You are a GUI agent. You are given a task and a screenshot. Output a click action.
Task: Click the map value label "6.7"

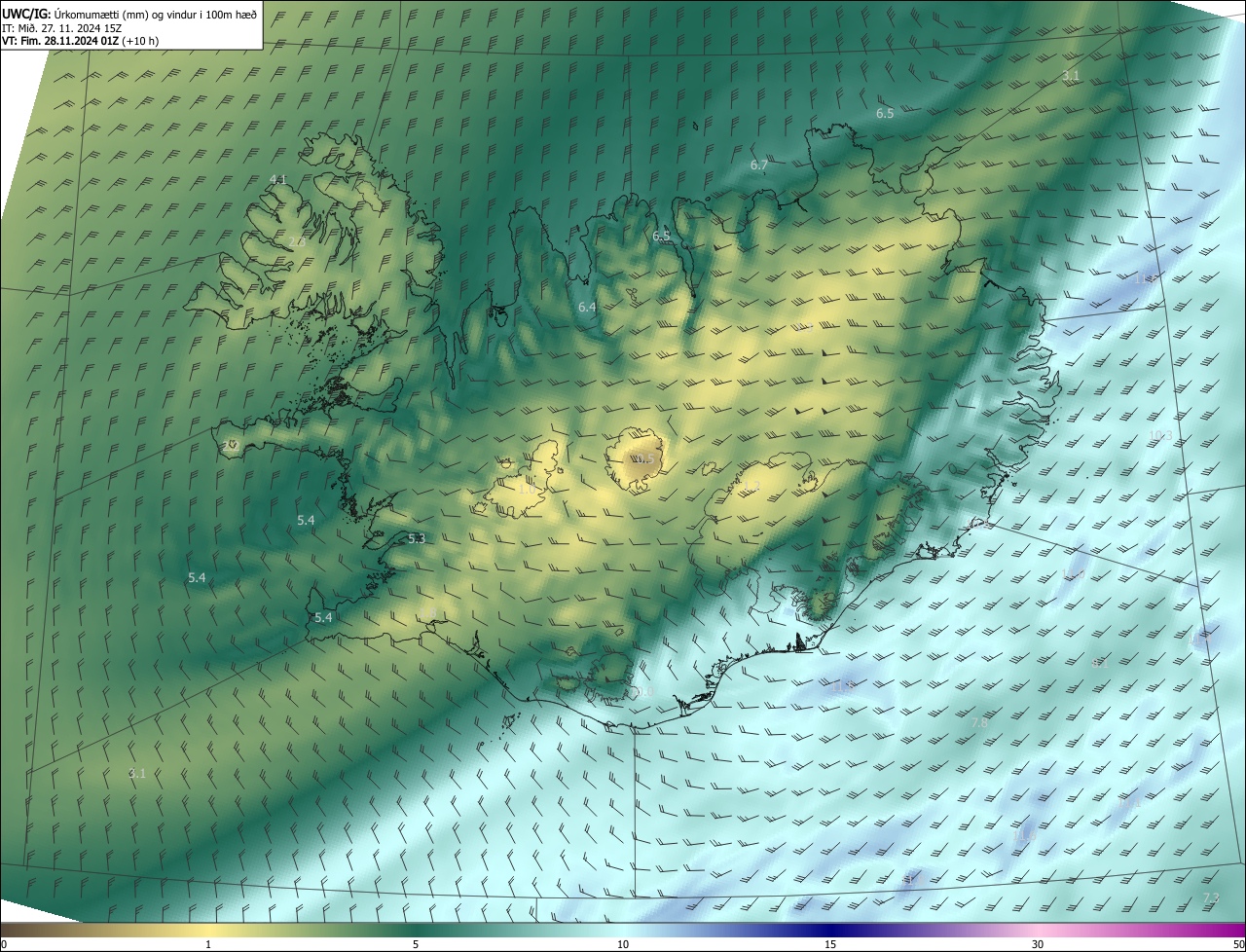(x=759, y=165)
